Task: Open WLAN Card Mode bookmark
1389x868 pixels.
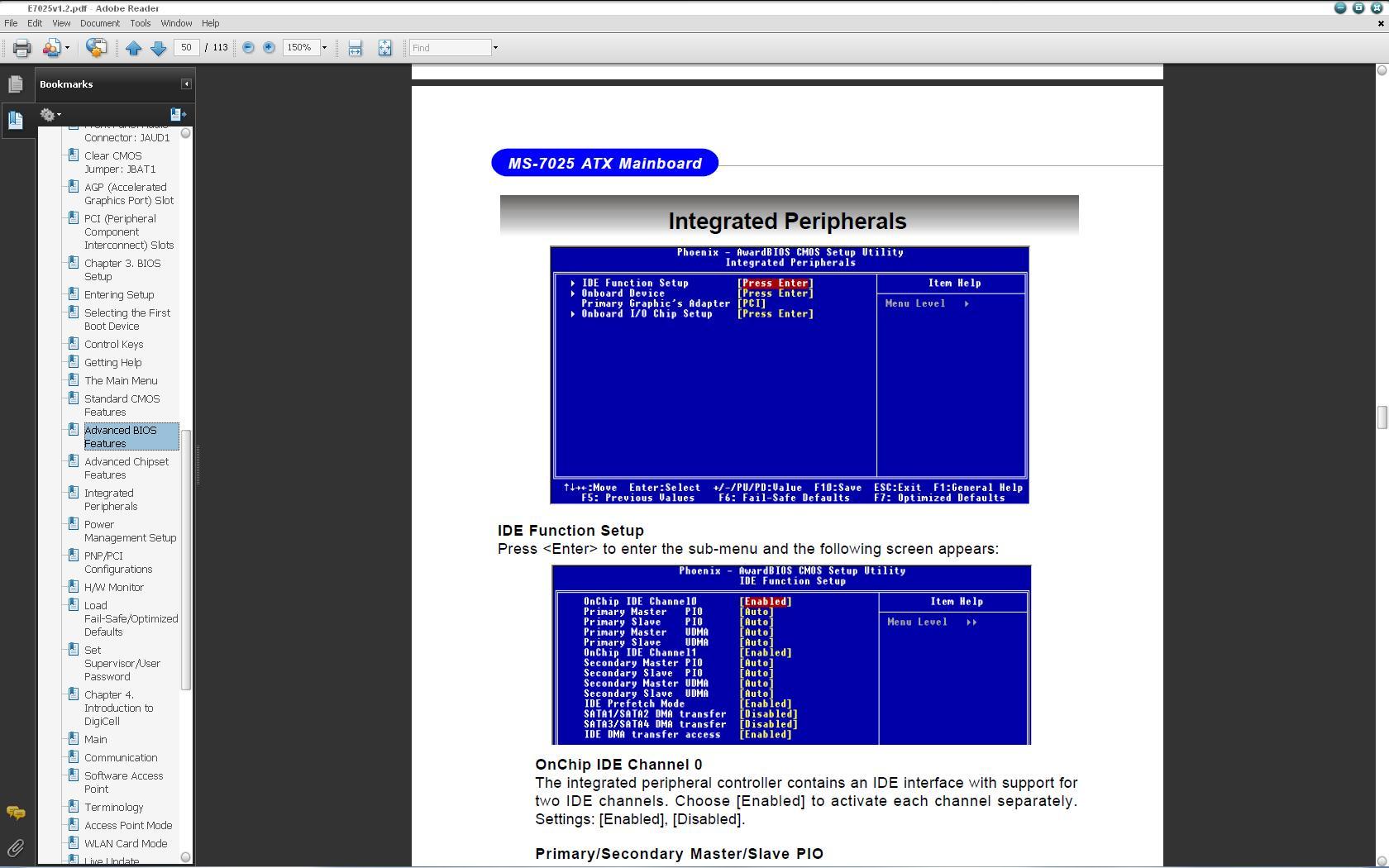Action: coord(126,843)
